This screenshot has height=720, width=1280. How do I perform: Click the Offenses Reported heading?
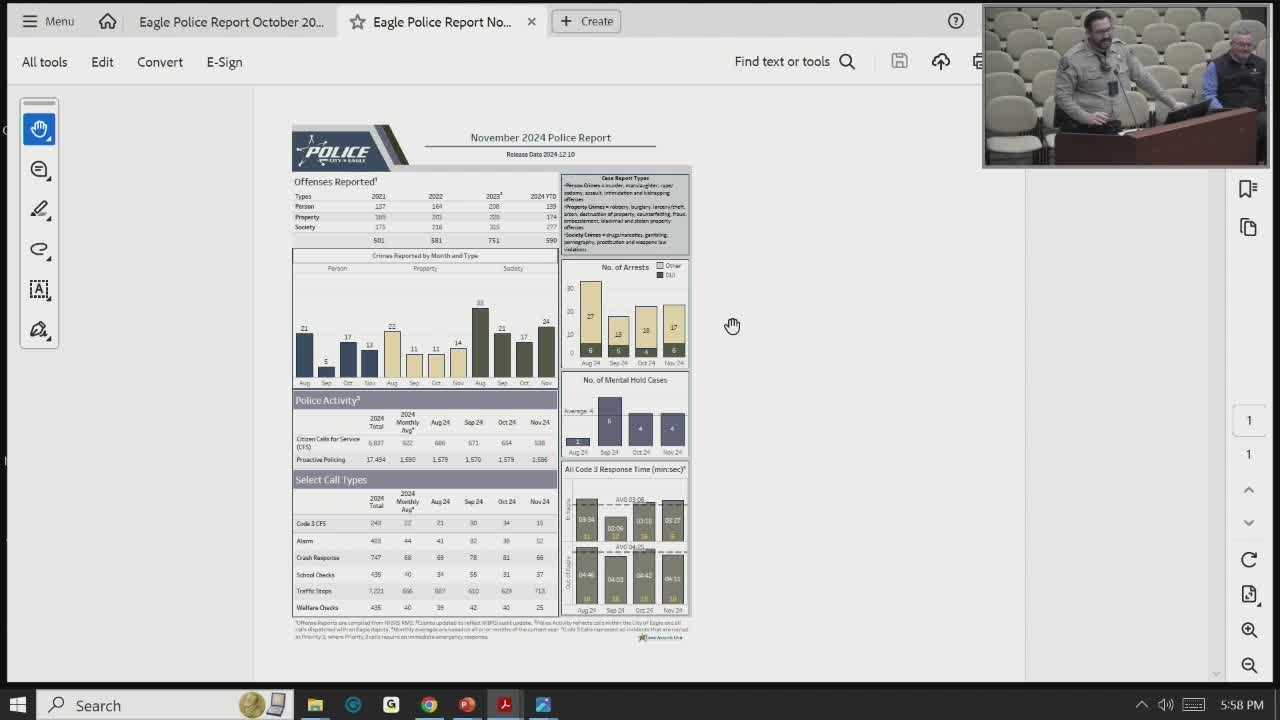(335, 182)
